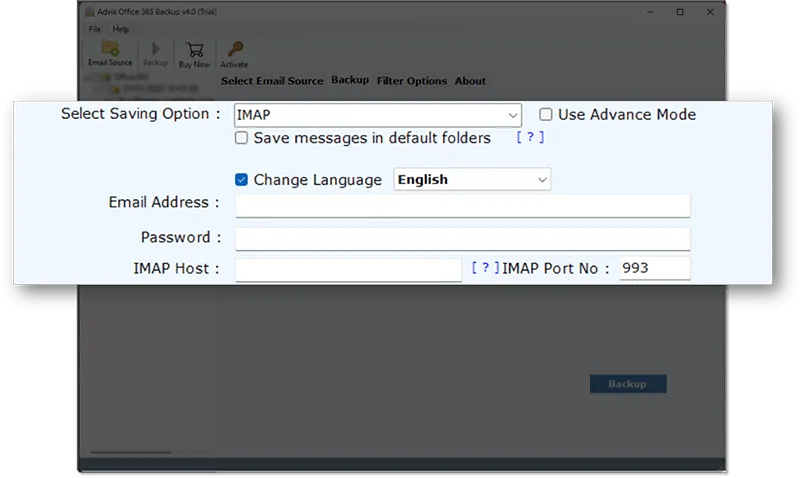Switch to the Backup tab
The width and height of the screenshot is (800, 478).
[x=350, y=80]
